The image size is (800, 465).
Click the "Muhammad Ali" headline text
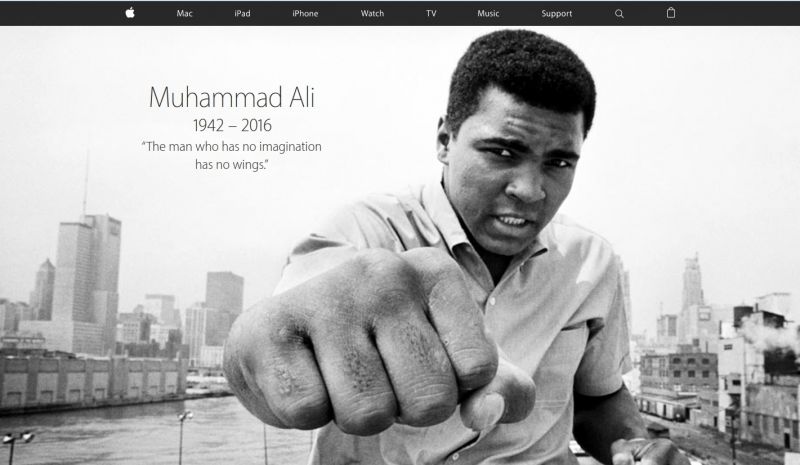click(232, 97)
